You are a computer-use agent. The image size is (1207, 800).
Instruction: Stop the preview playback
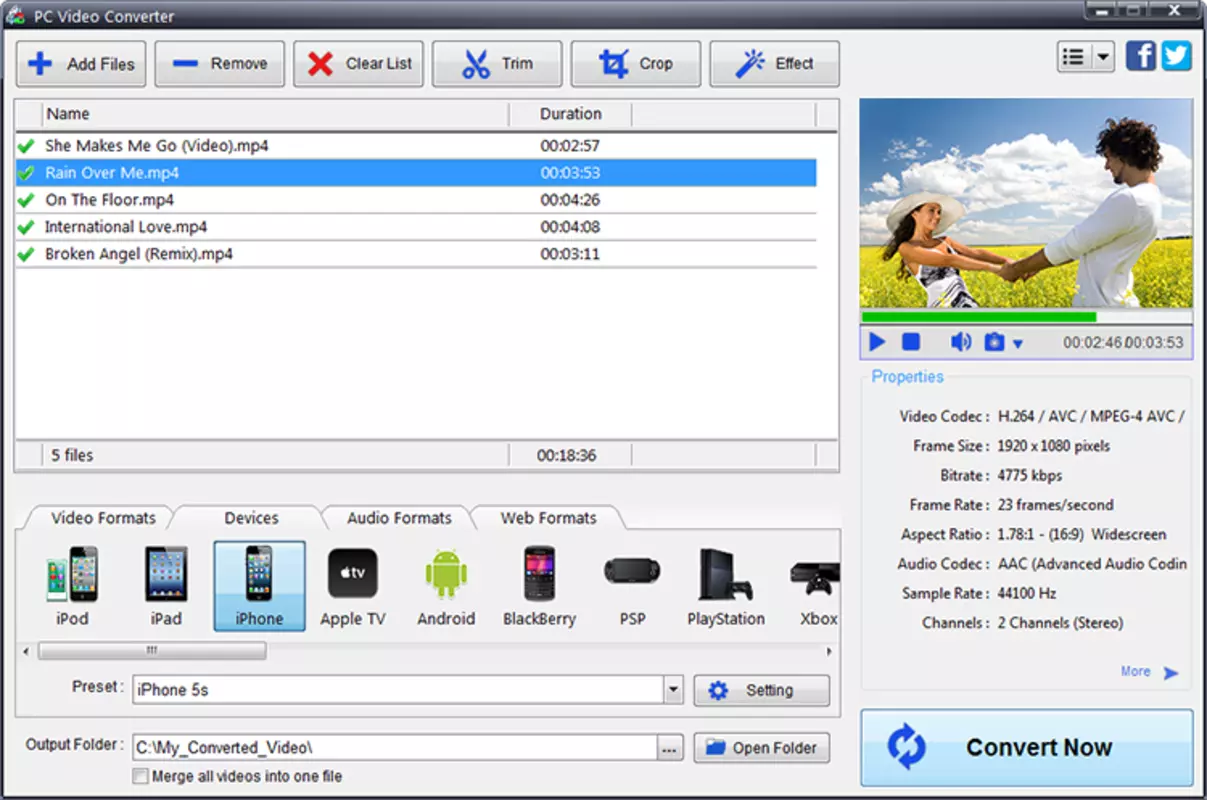click(x=911, y=342)
